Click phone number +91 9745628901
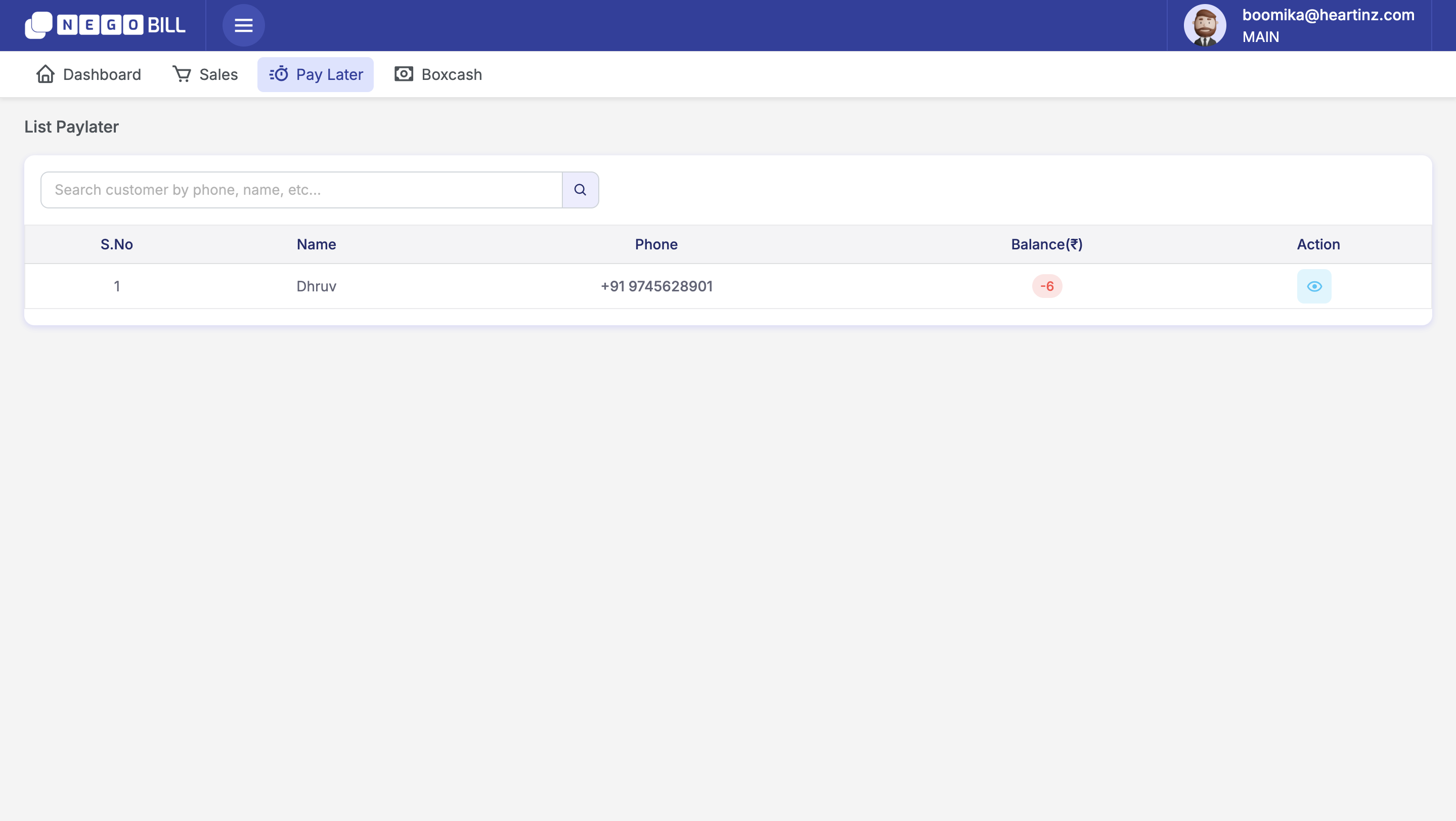This screenshot has width=1456, height=821. (x=656, y=286)
